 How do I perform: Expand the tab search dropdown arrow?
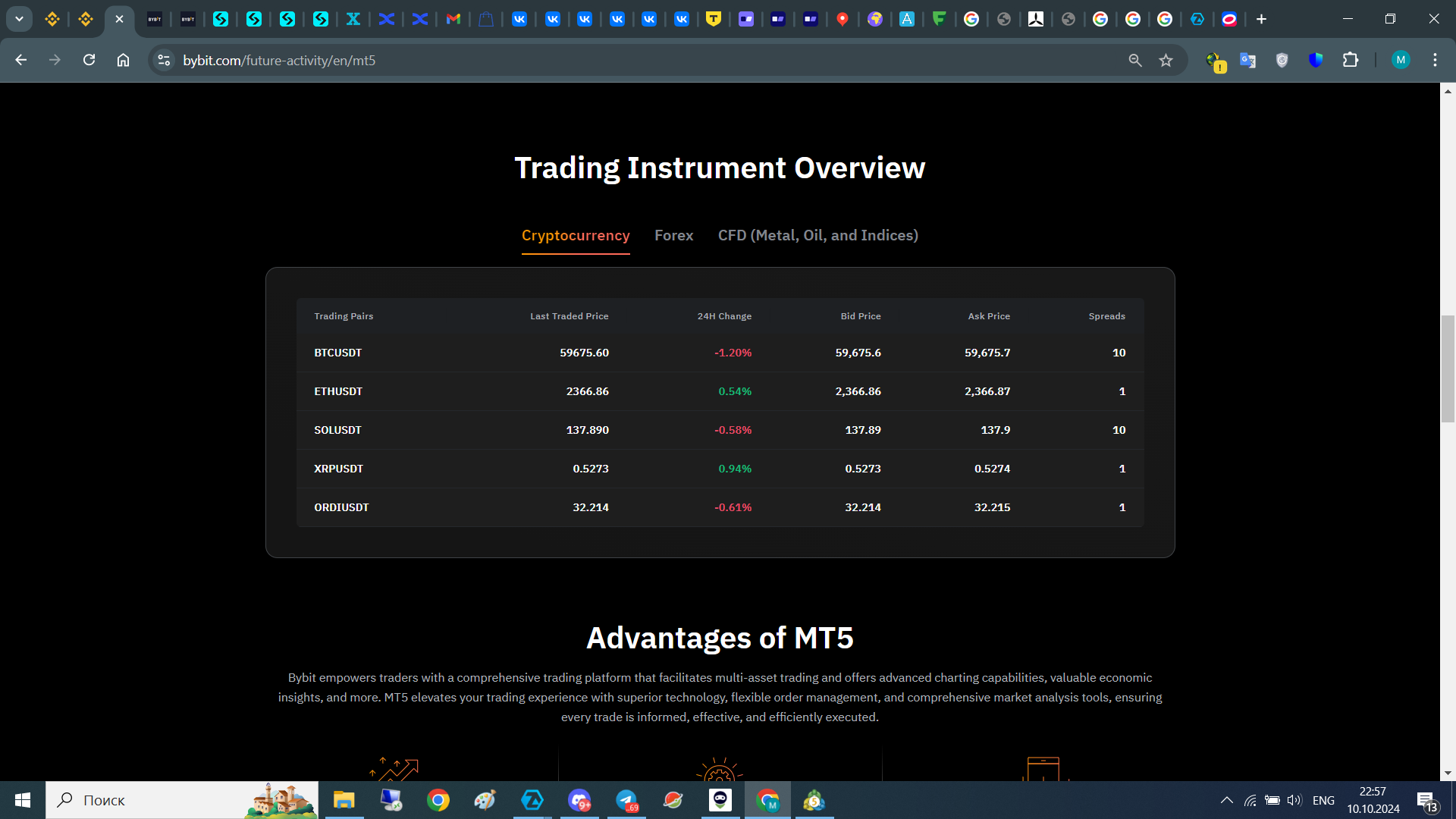[x=19, y=19]
